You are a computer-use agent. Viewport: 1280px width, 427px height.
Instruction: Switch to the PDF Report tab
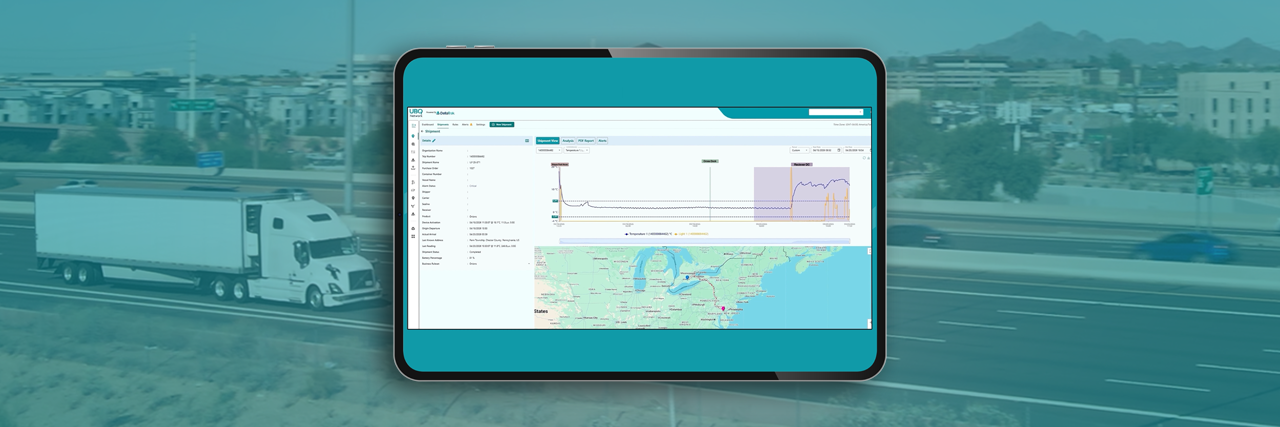click(586, 141)
